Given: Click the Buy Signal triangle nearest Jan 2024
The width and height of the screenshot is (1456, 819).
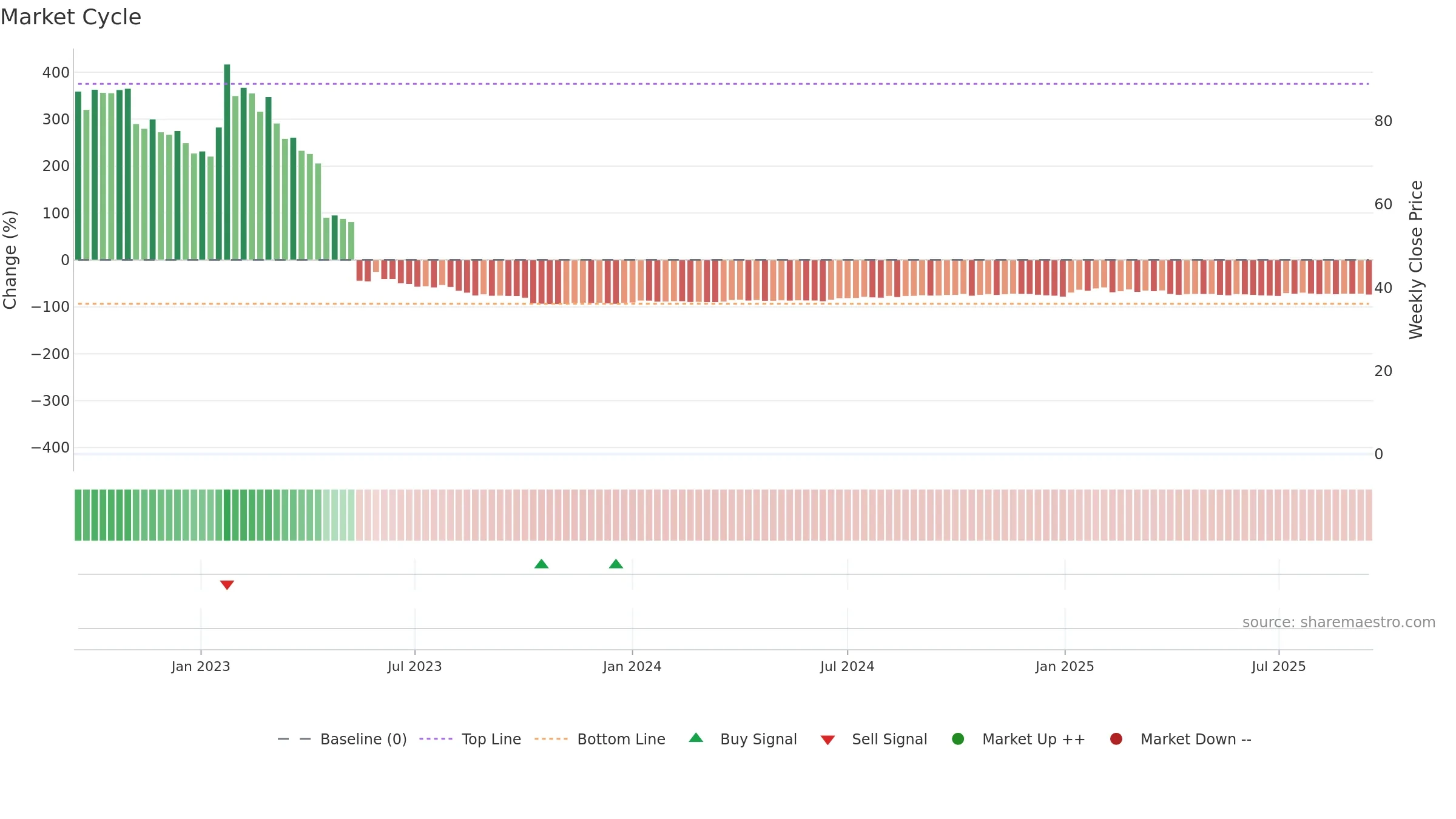Looking at the screenshot, I should point(616,564).
